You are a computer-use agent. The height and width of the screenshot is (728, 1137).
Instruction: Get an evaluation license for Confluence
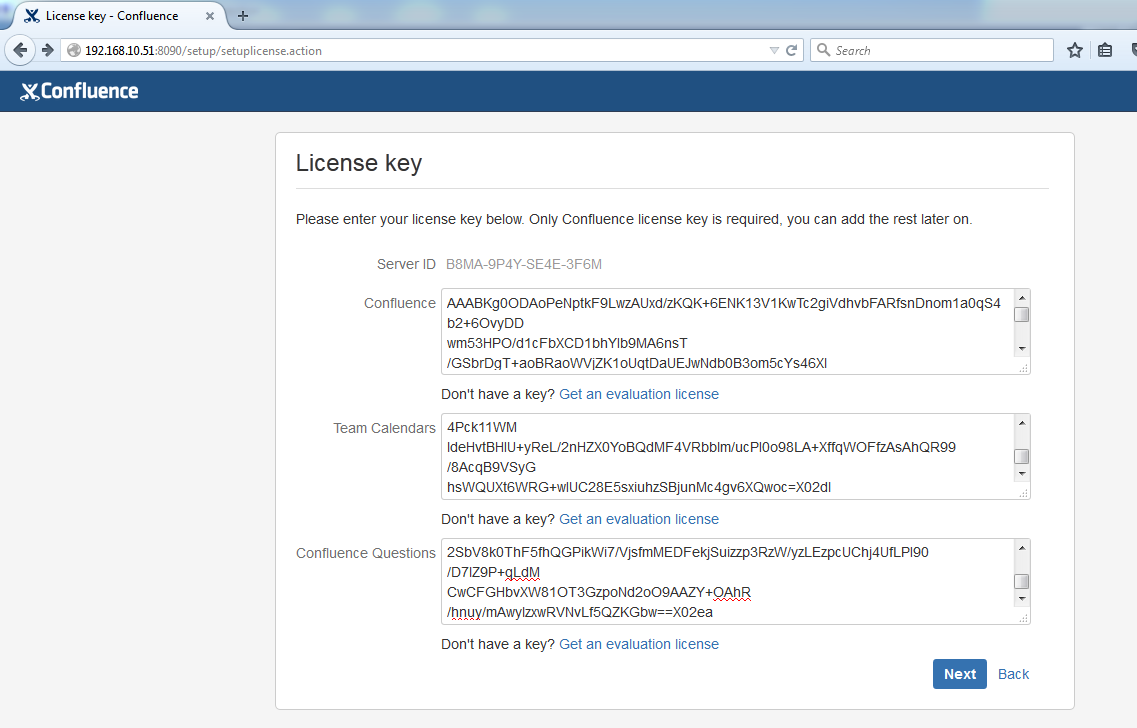639,394
